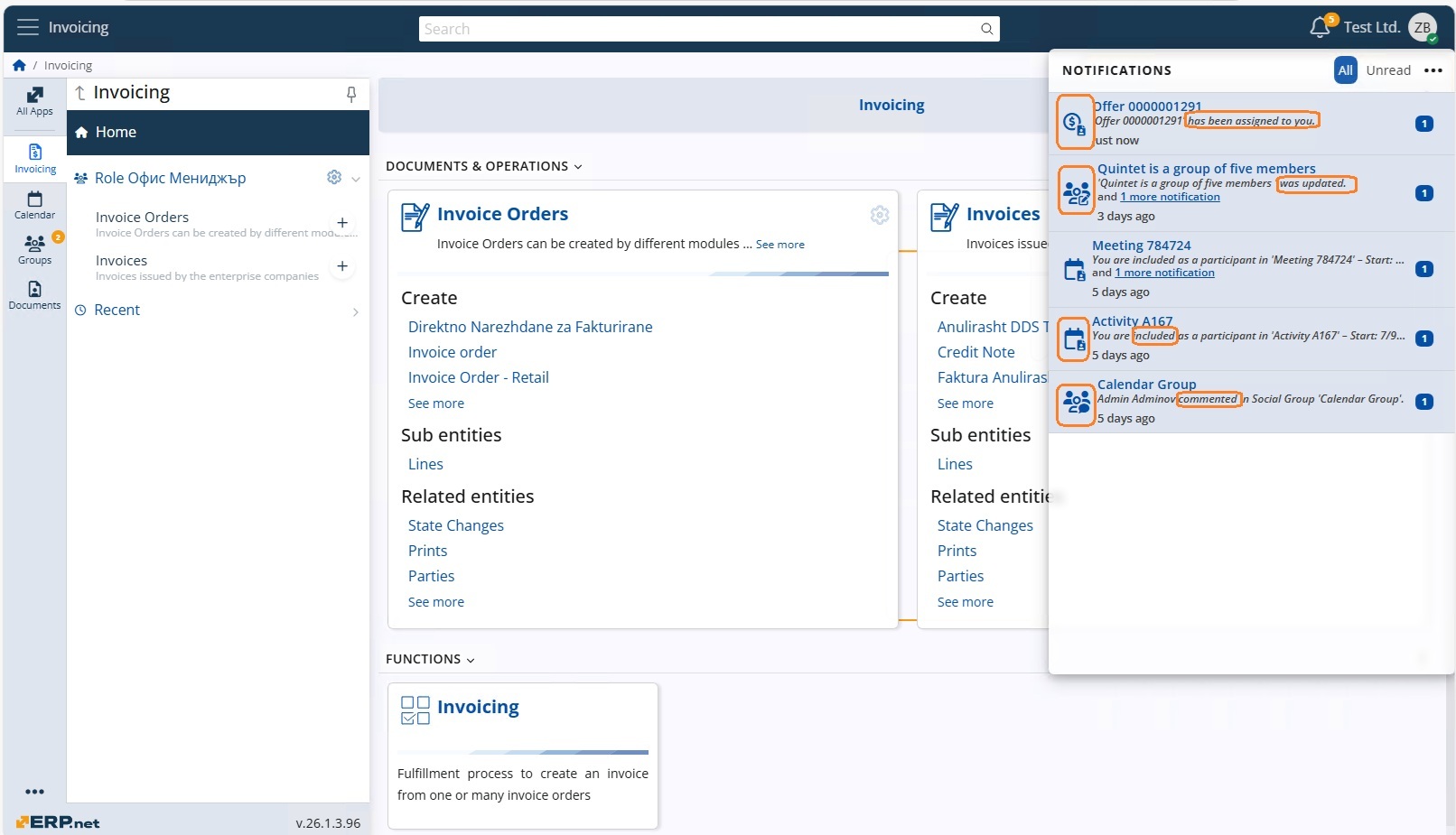
Task: Open notifications more options (three dots)
Action: (x=1433, y=70)
